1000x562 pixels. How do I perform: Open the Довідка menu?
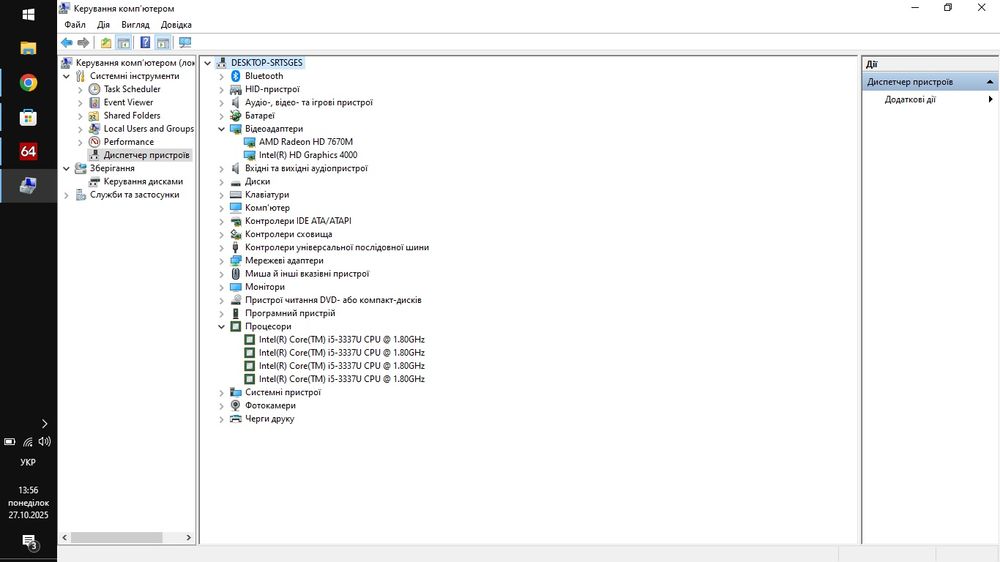tap(176, 25)
